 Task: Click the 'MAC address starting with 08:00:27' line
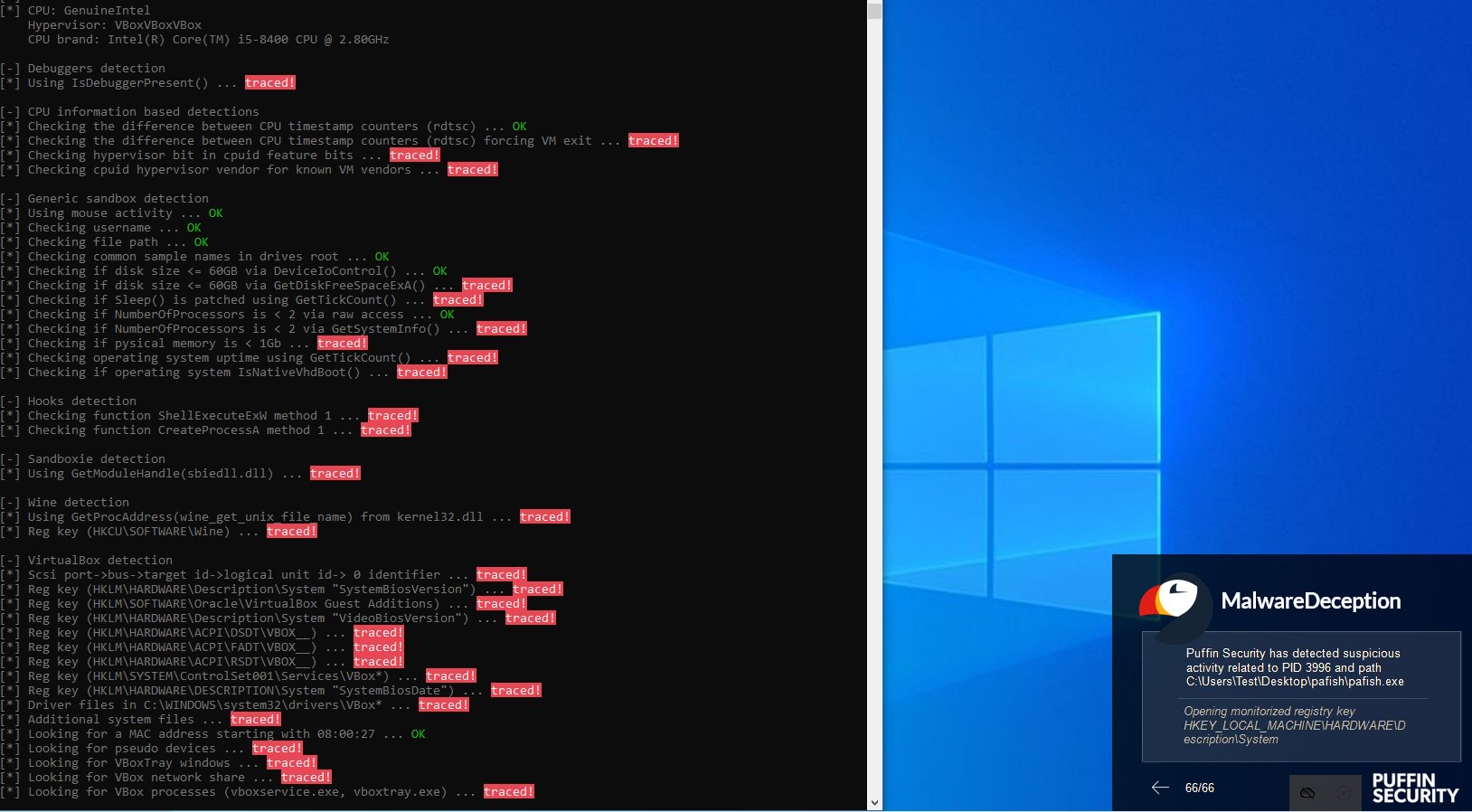213,734
